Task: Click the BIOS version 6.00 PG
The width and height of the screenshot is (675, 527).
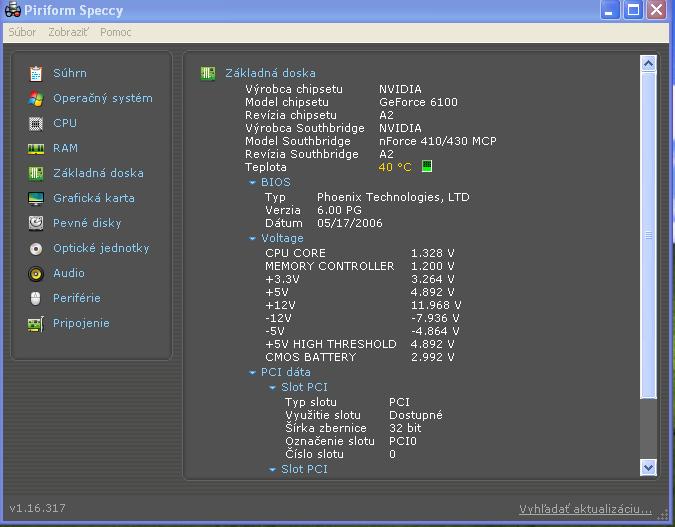Action: [339, 210]
